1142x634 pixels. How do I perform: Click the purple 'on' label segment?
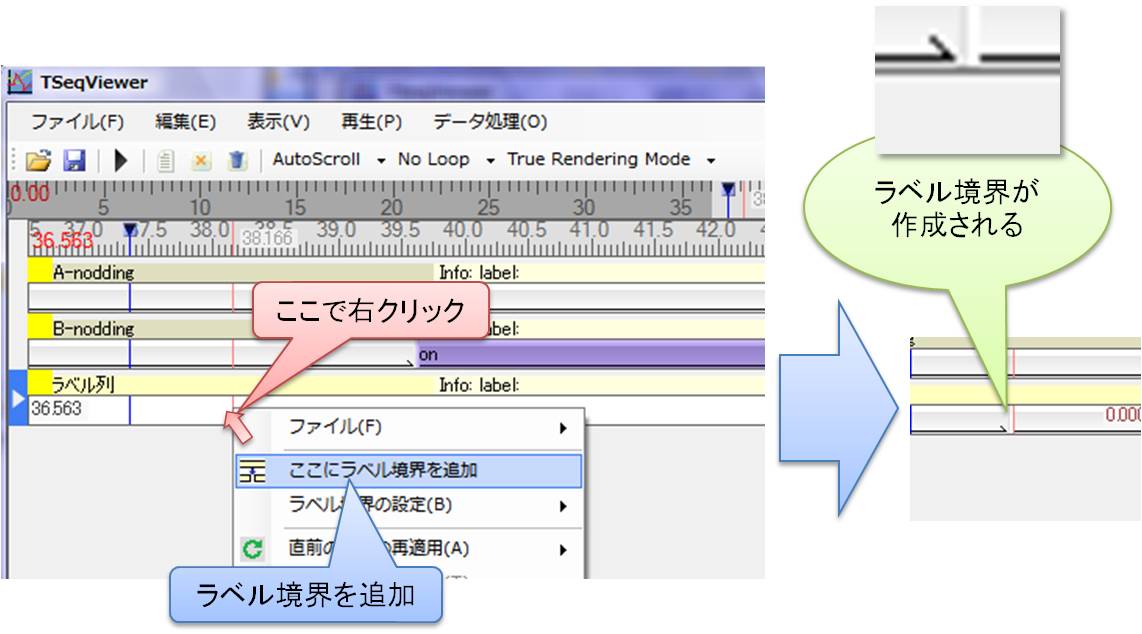[591, 354]
